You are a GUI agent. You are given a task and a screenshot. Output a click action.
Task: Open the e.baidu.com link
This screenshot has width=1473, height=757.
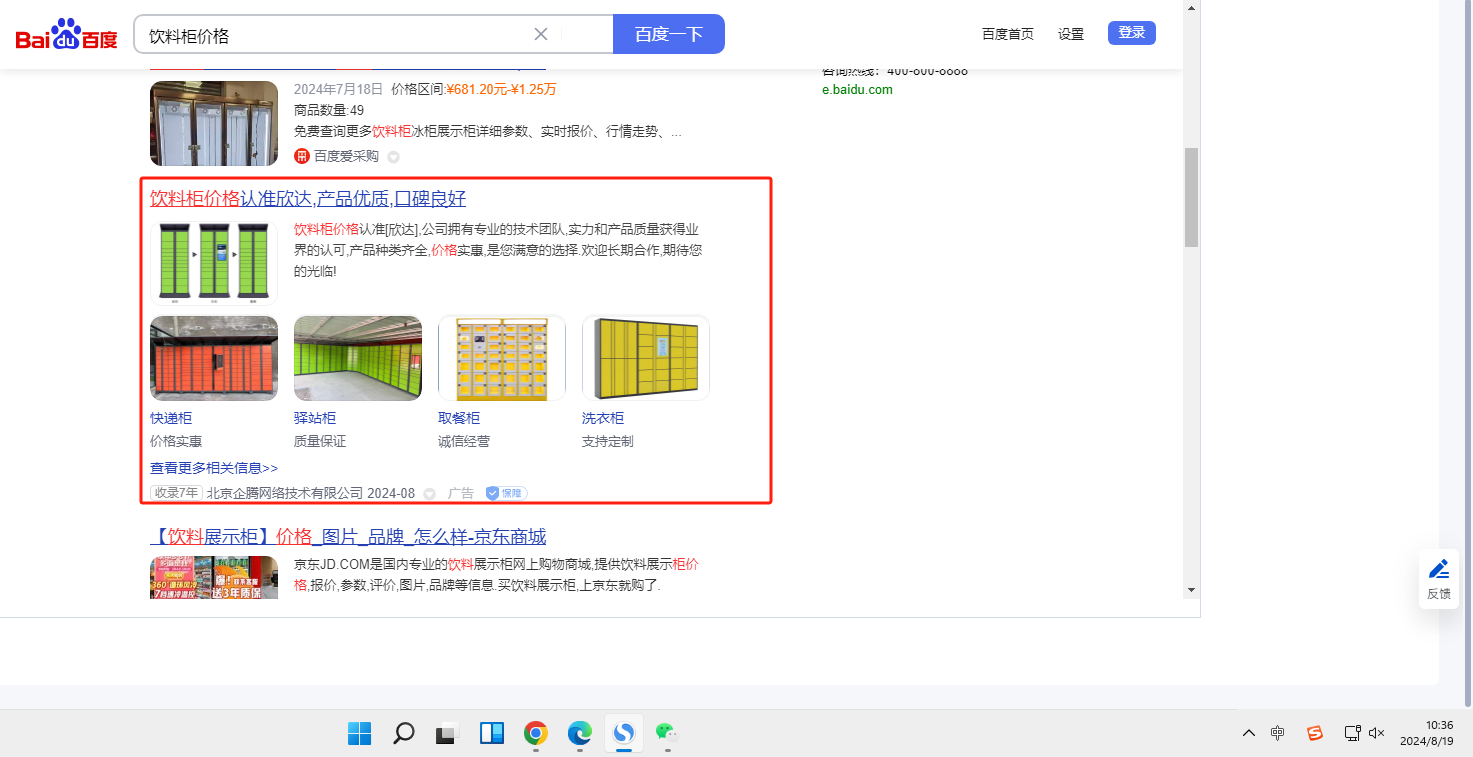(857, 89)
